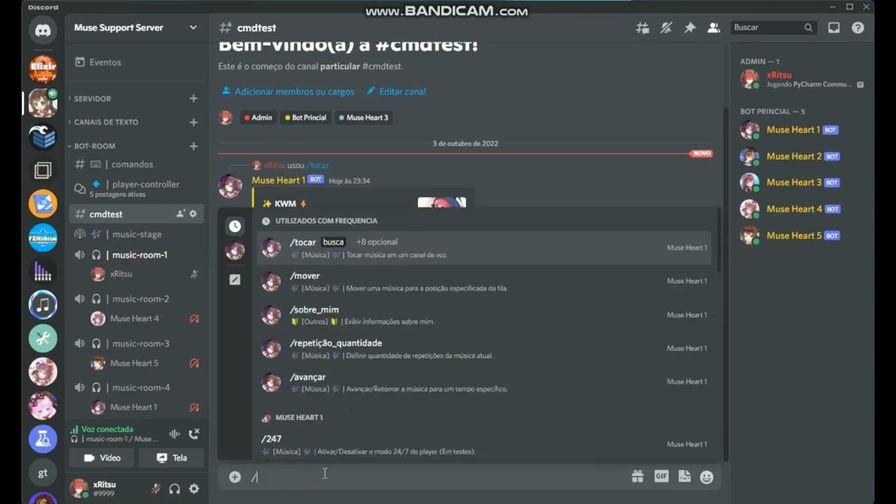
Task: Expand the CANAIS DE TEXTO category
Action: pos(106,122)
